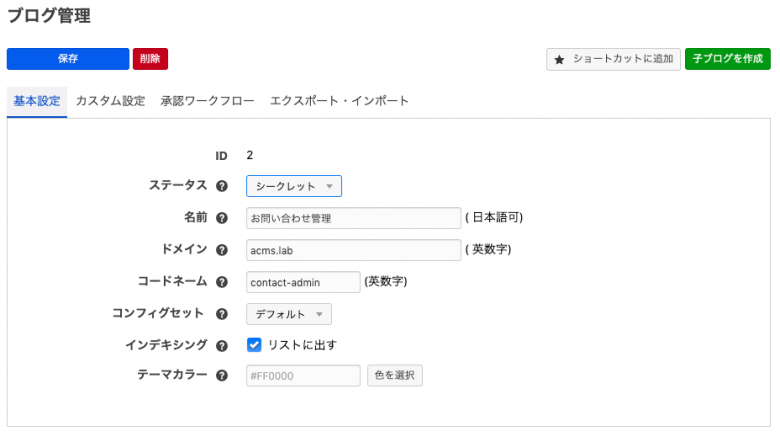Open the シークレット status dropdown
This screenshot has width=780, height=437.
tap(294, 186)
